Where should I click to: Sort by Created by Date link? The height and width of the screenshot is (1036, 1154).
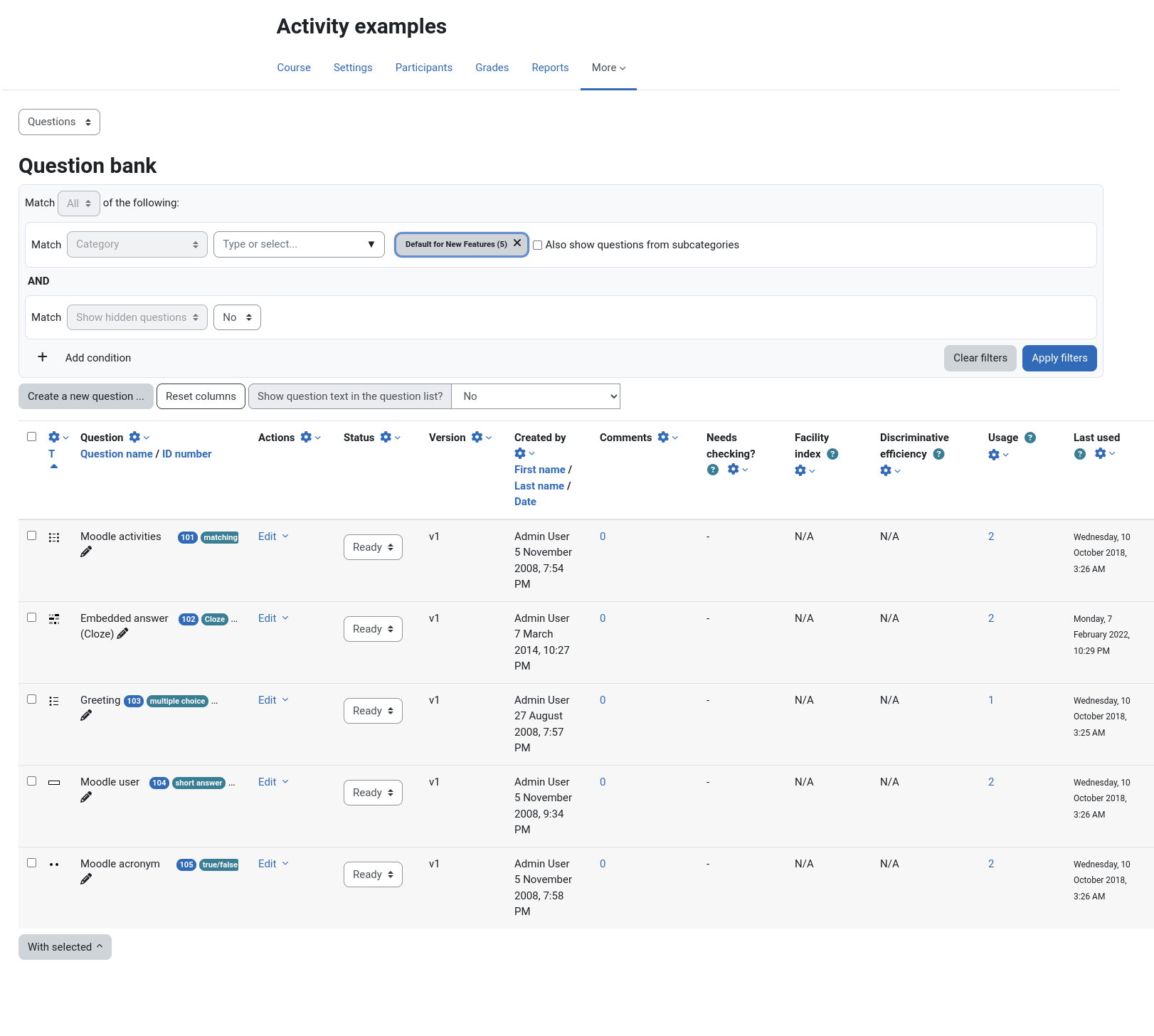click(525, 502)
